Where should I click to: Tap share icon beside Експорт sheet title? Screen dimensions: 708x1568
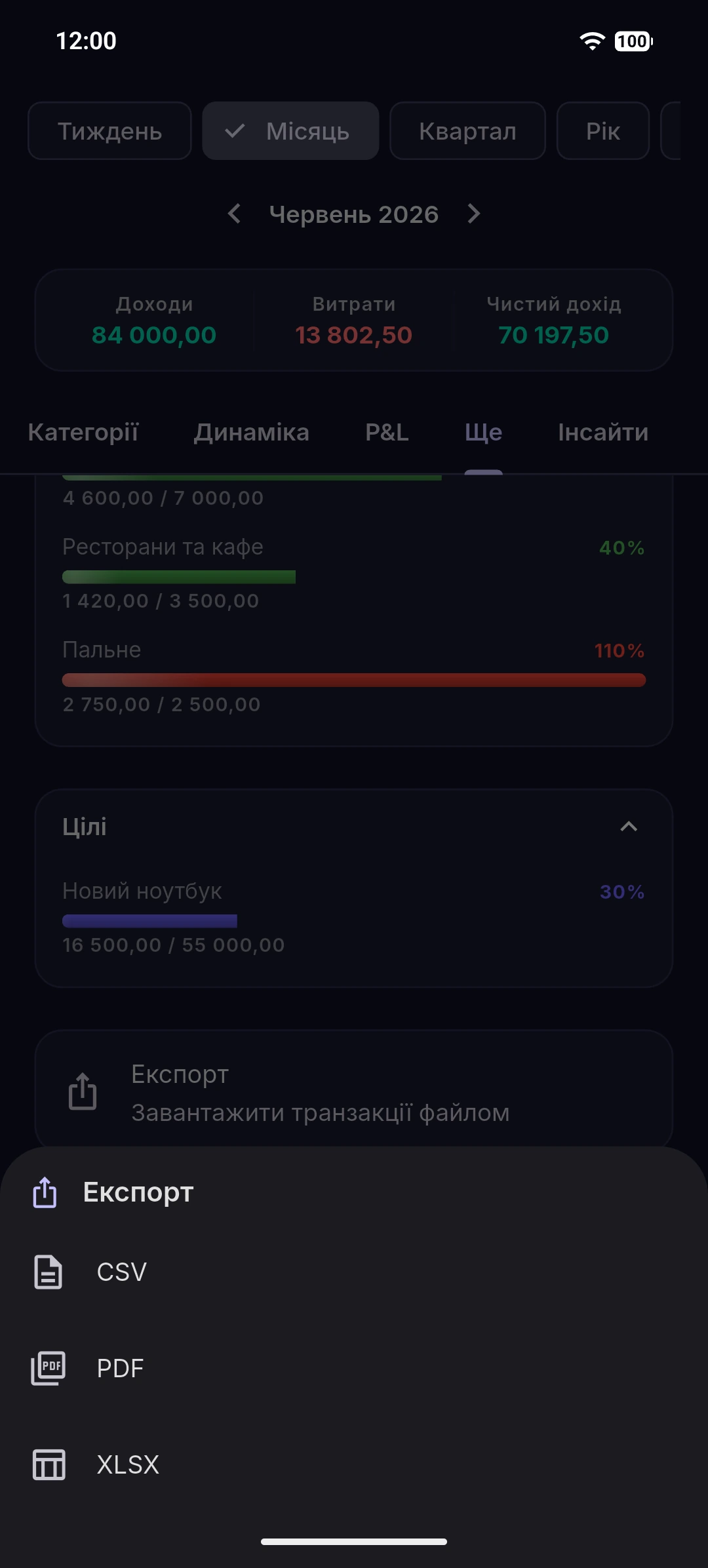[x=45, y=1192]
